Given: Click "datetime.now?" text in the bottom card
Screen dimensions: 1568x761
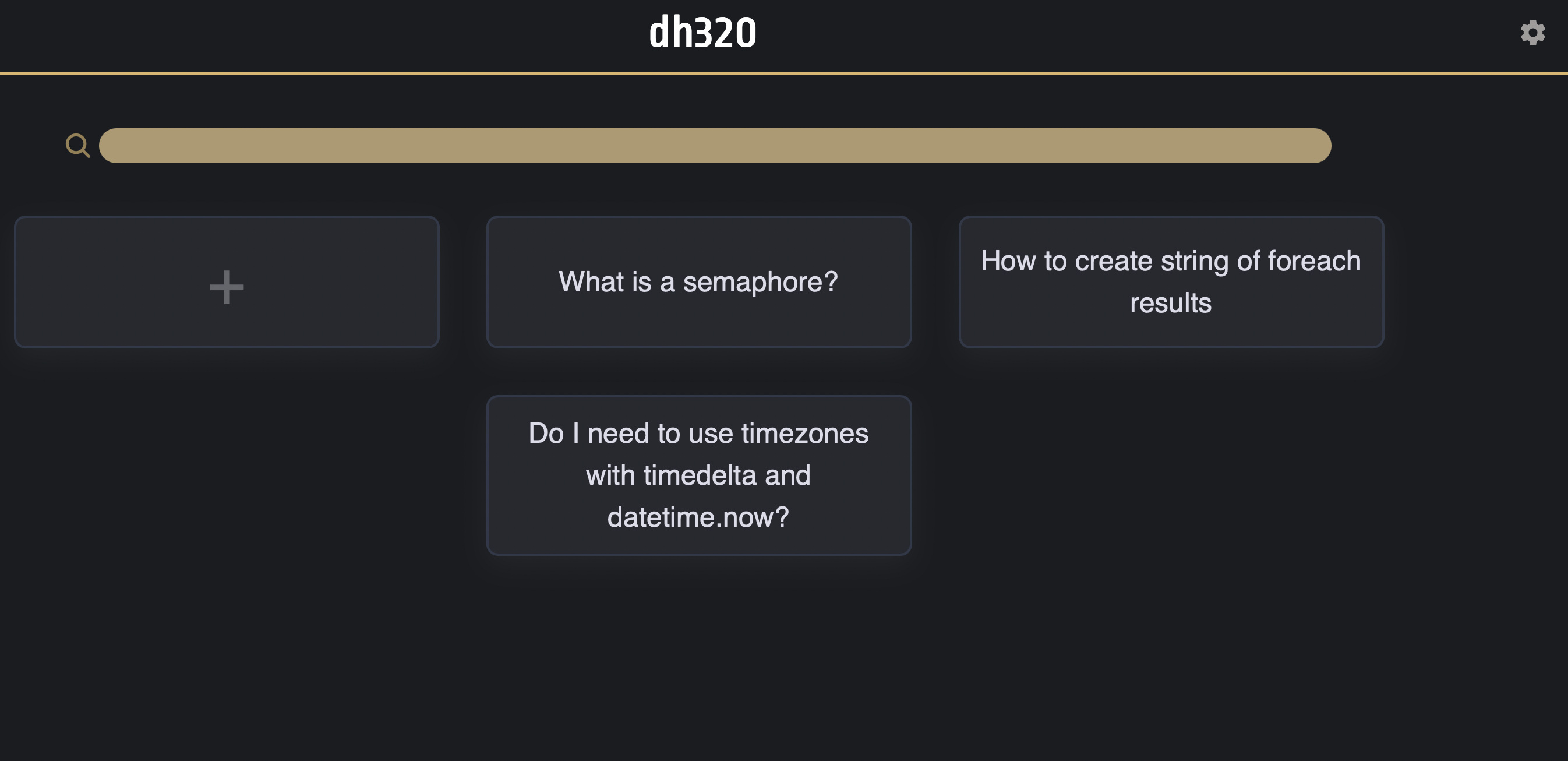Looking at the screenshot, I should pos(698,517).
